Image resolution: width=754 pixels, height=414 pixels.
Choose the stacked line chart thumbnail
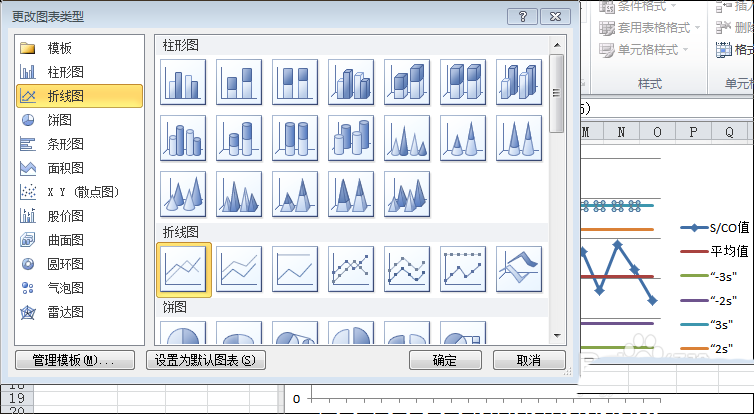tap(239, 269)
